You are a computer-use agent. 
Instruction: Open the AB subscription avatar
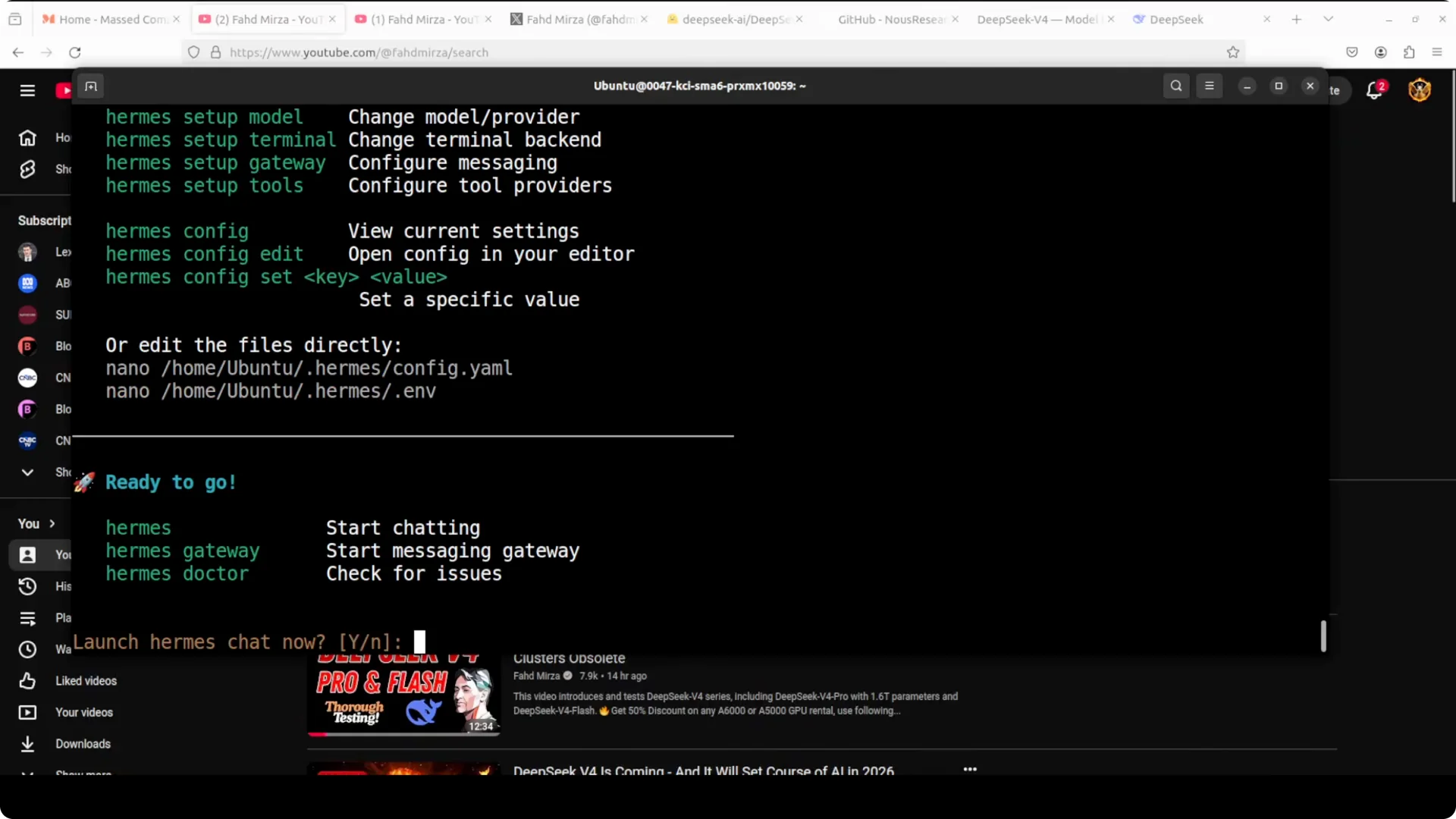click(x=27, y=283)
